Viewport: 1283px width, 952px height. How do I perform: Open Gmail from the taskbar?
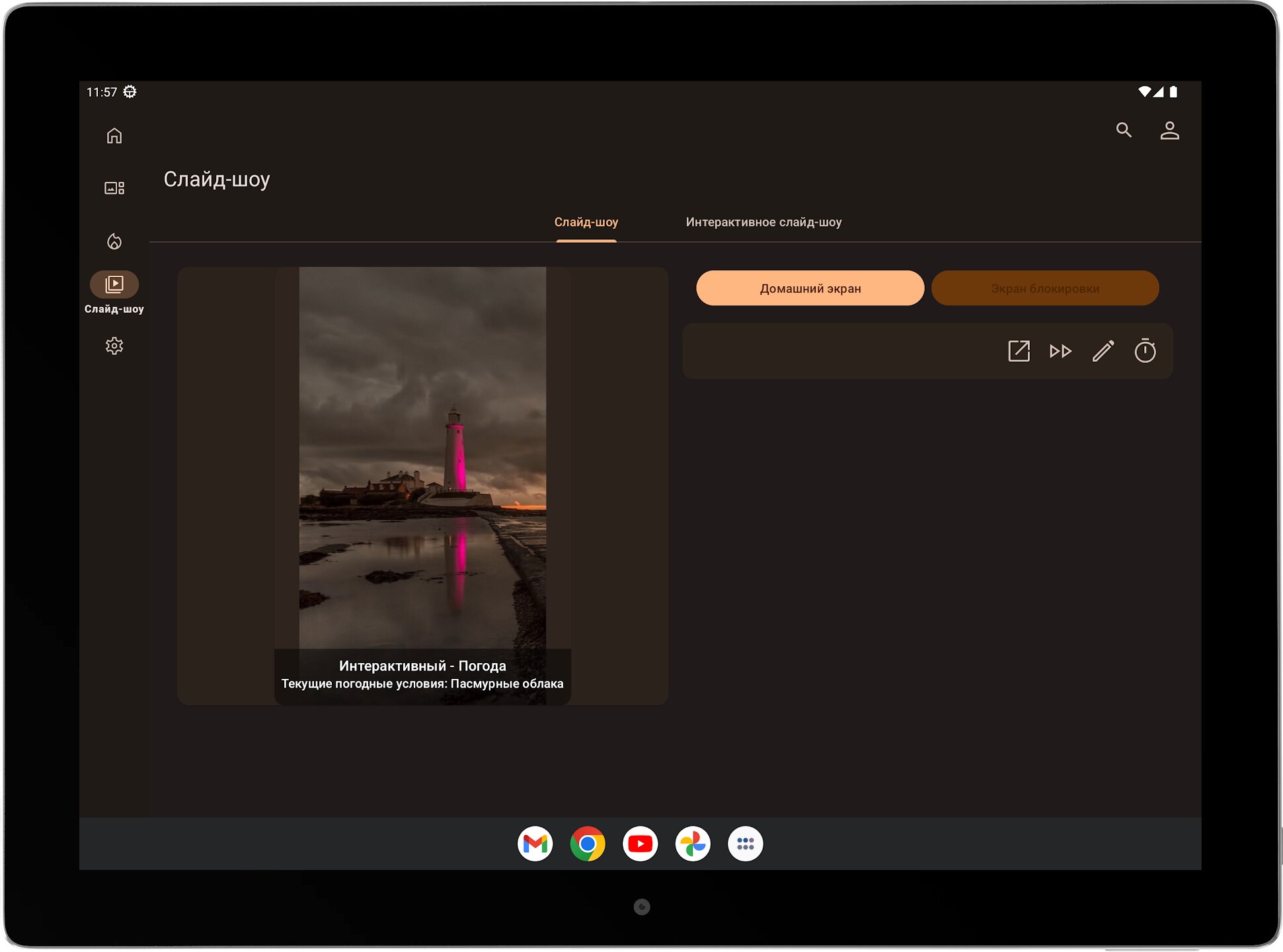click(535, 844)
